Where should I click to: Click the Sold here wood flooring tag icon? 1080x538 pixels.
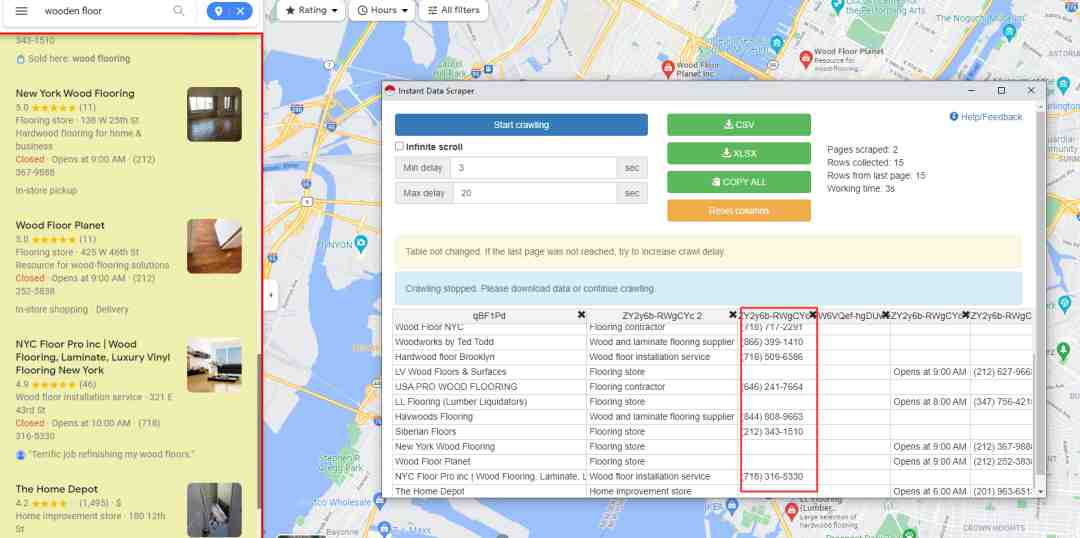point(21,59)
